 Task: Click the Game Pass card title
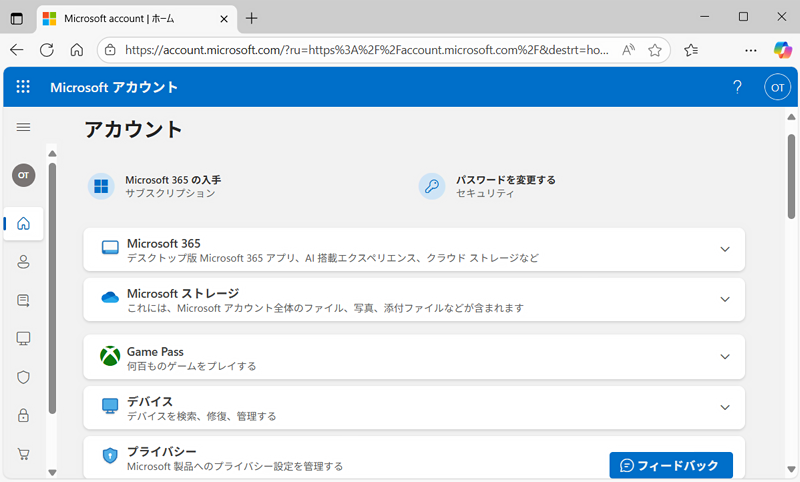point(155,351)
